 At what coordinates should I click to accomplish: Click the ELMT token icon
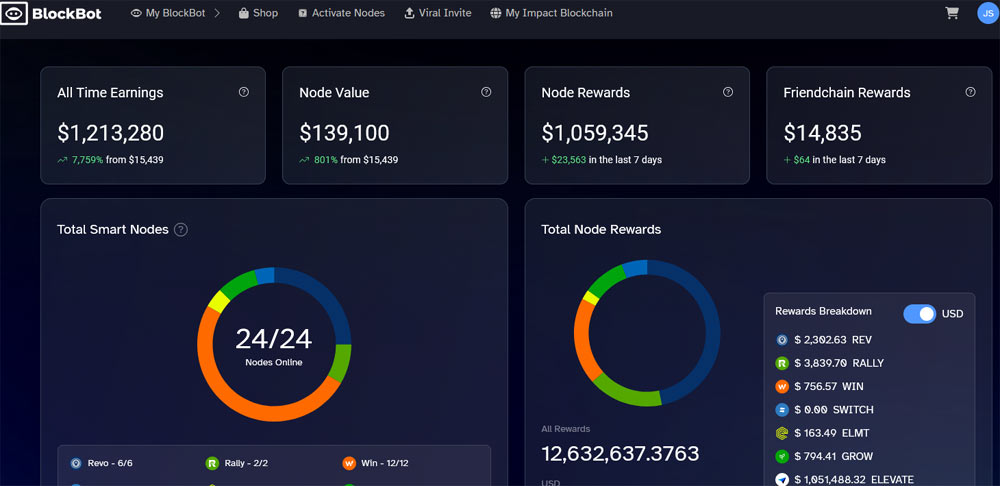[x=782, y=433]
